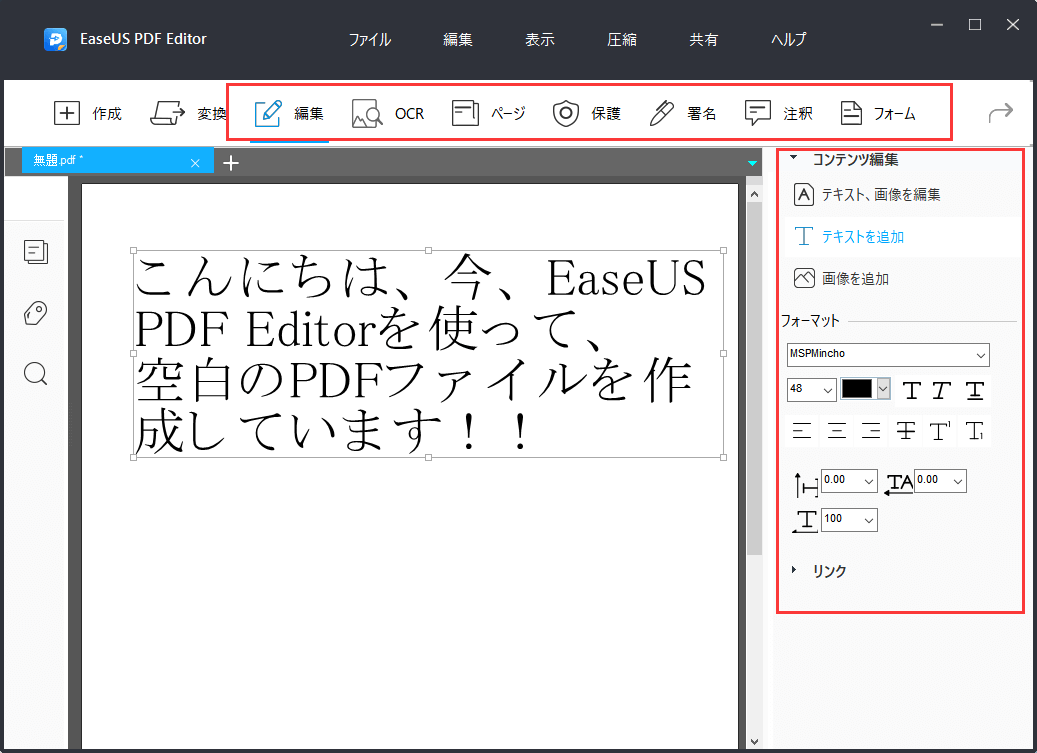
Task: Expand the リンク (Link) section
Action: coord(794,570)
